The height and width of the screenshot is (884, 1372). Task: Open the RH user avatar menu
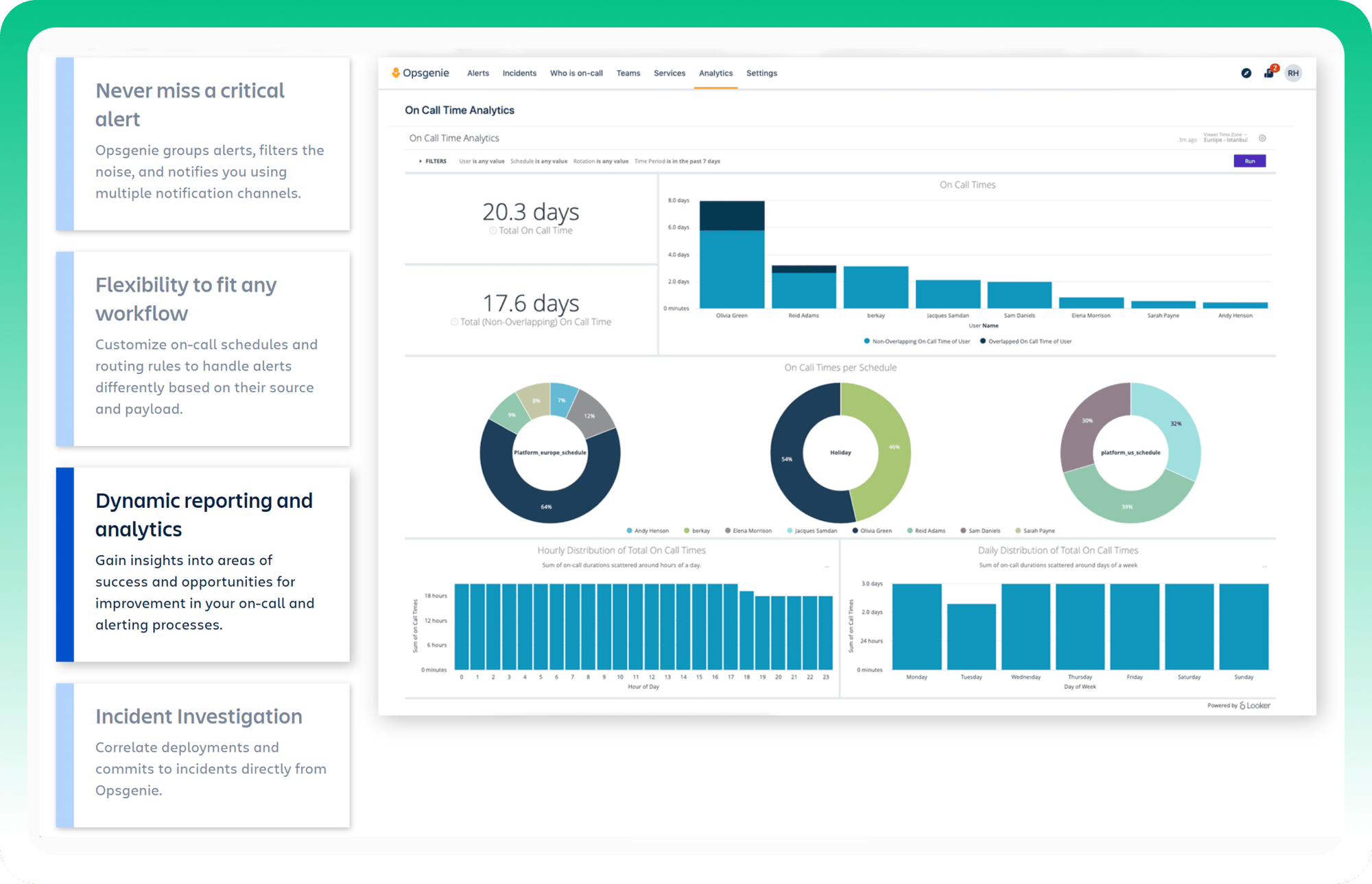(1293, 73)
